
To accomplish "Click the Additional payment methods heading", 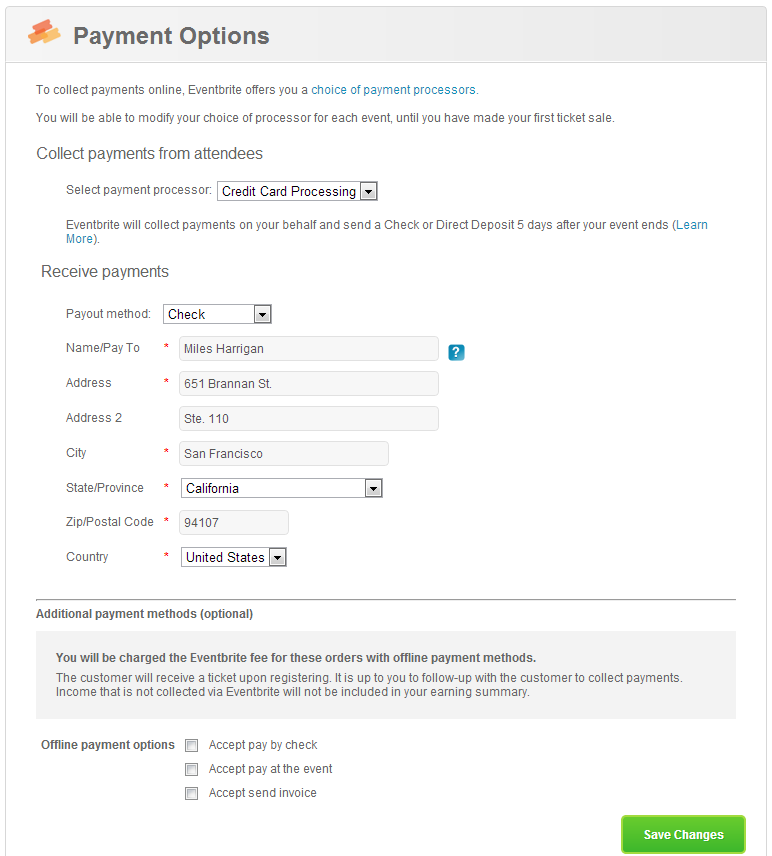I will (x=144, y=614).
